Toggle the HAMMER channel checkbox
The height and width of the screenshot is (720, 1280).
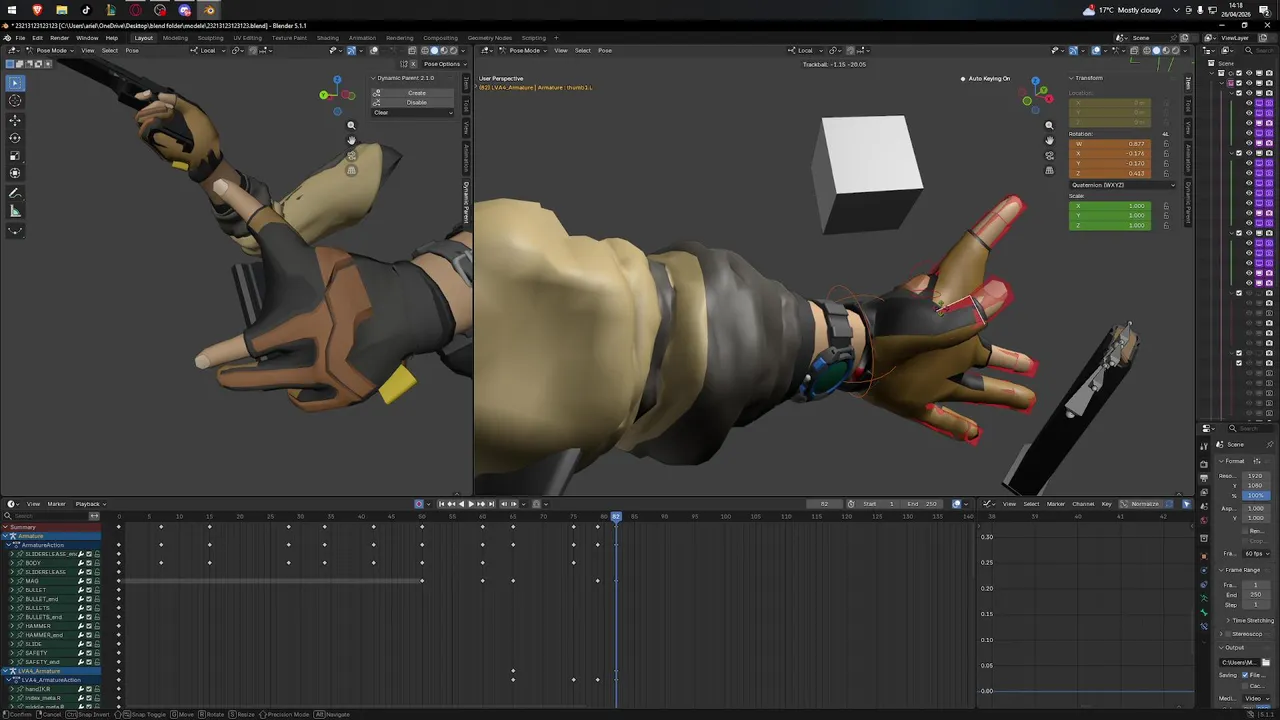pos(89,626)
